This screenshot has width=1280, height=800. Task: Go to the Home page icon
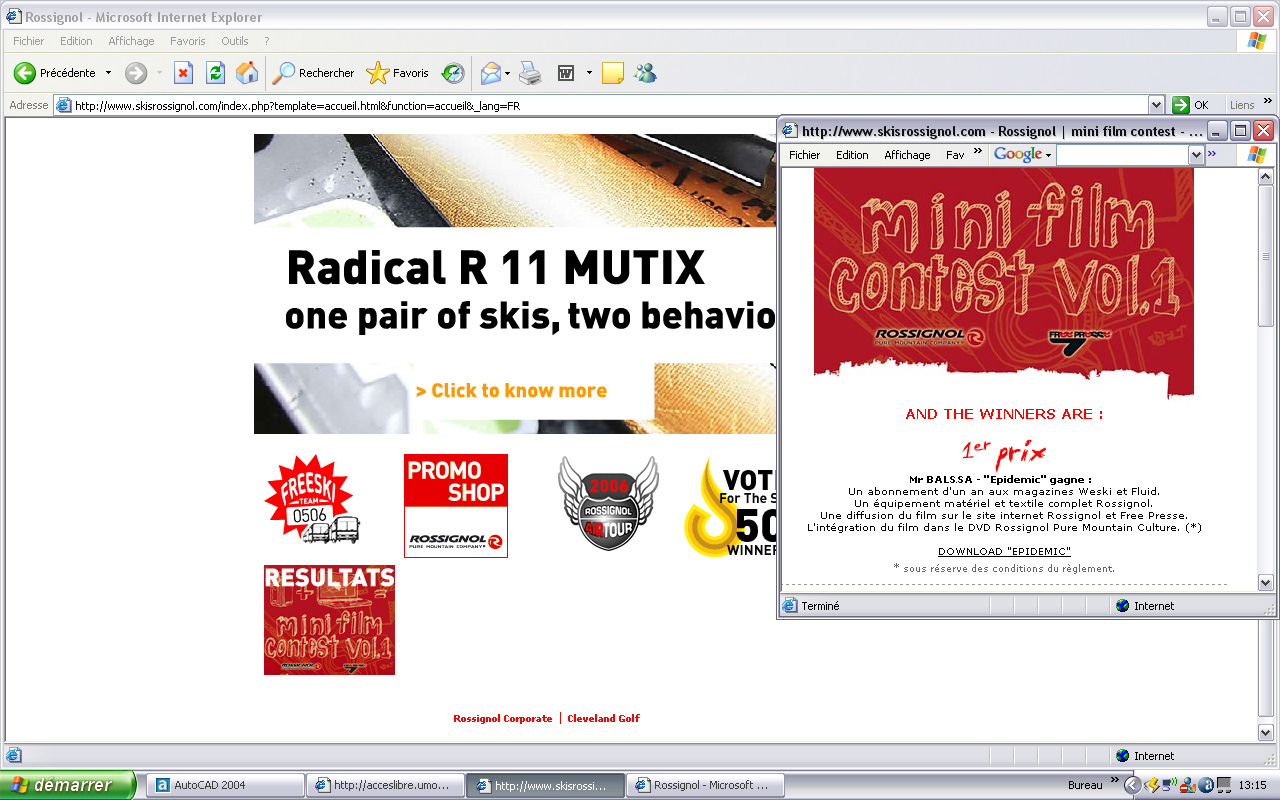[246, 73]
